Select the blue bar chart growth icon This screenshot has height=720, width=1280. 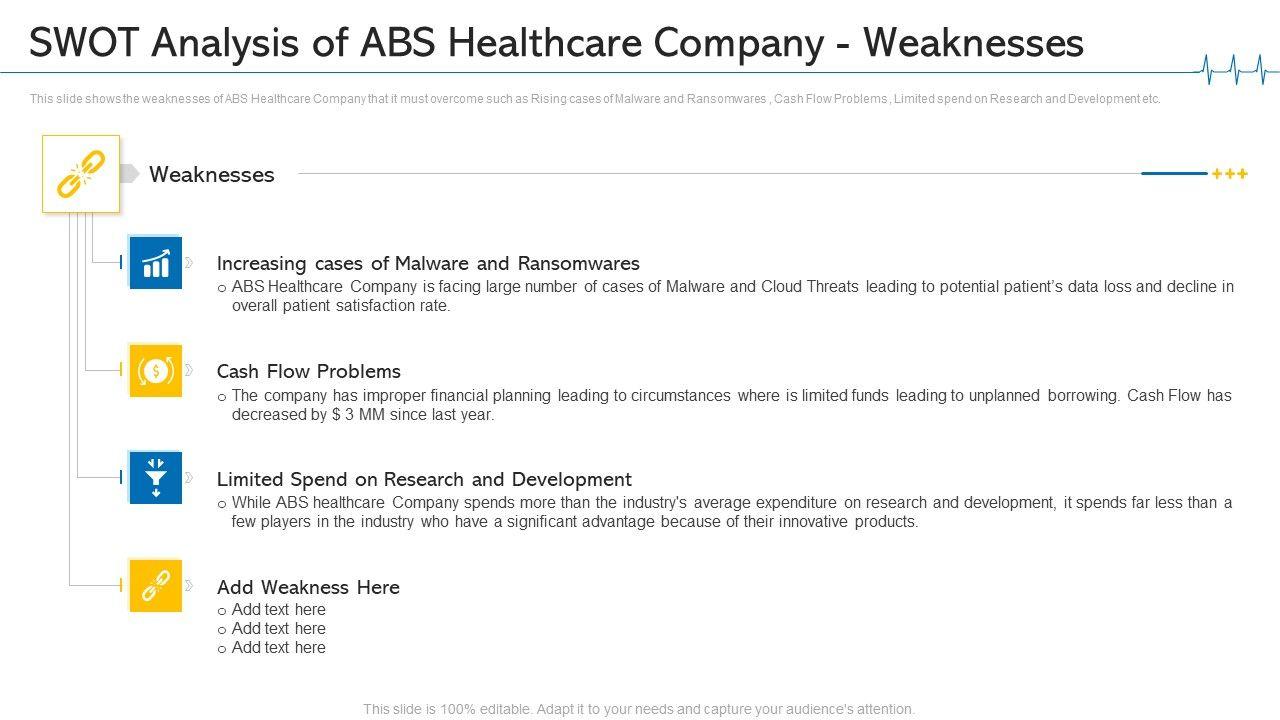(155, 263)
